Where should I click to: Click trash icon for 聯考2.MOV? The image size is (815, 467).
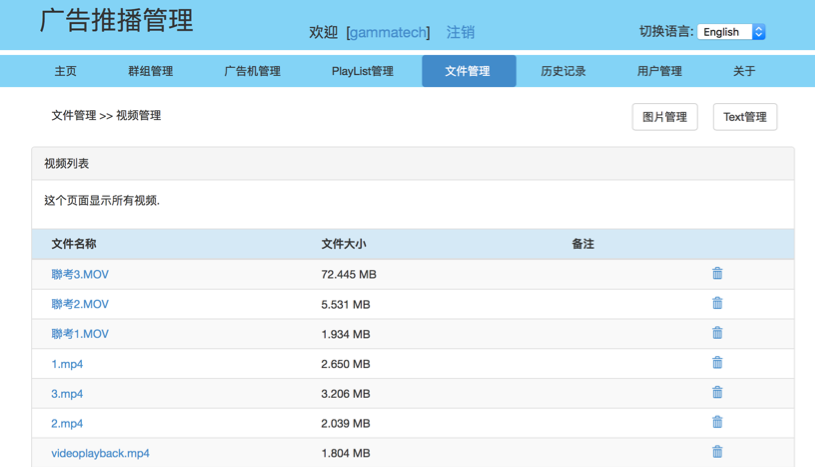coord(717,303)
